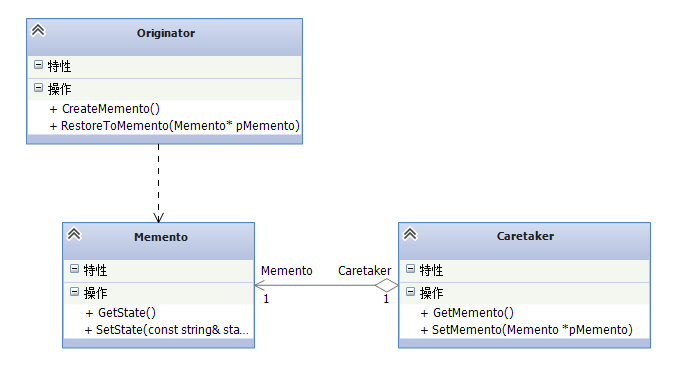Collapse the Originator class chevron icon

coord(38,30)
